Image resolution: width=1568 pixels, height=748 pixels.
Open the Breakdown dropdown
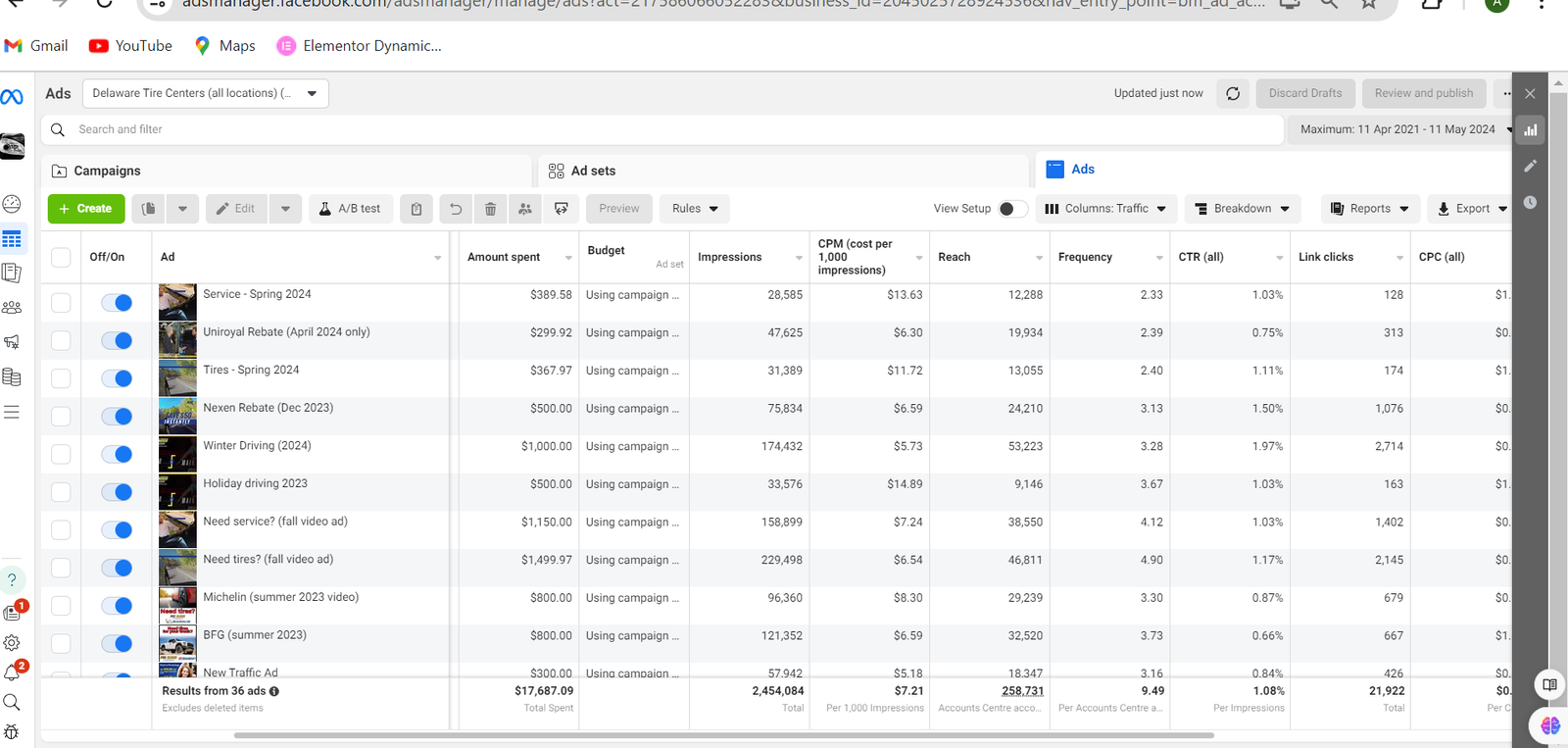(x=1242, y=209)
